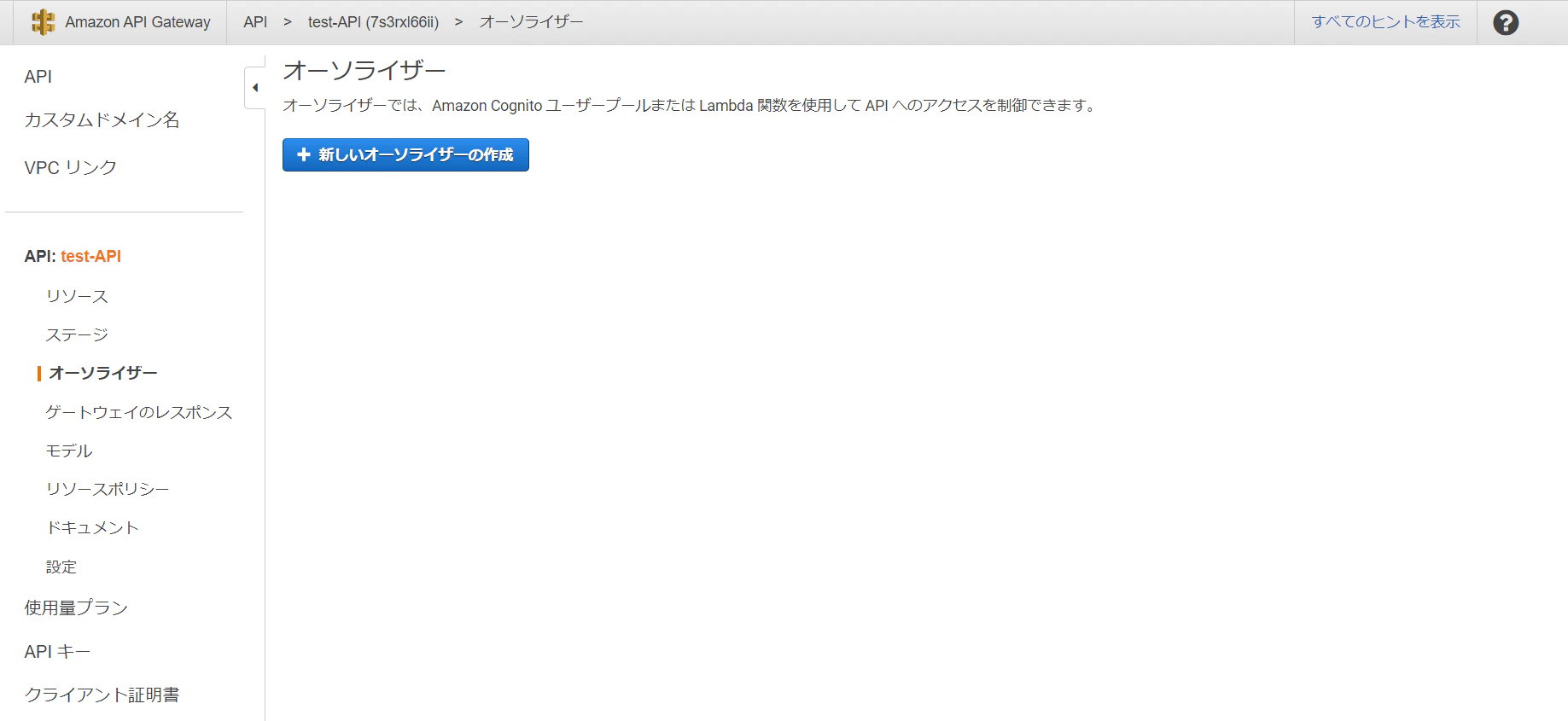1568x721 pixels.
Task: Open リソース section
Action: [77, 296]
